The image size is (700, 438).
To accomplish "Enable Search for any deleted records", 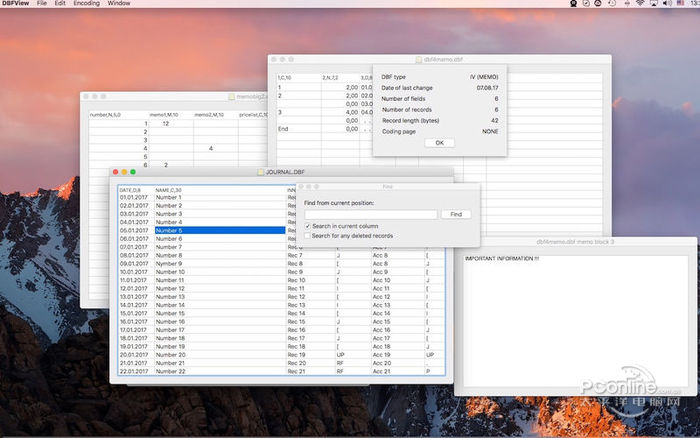I will tap(307, 236).
